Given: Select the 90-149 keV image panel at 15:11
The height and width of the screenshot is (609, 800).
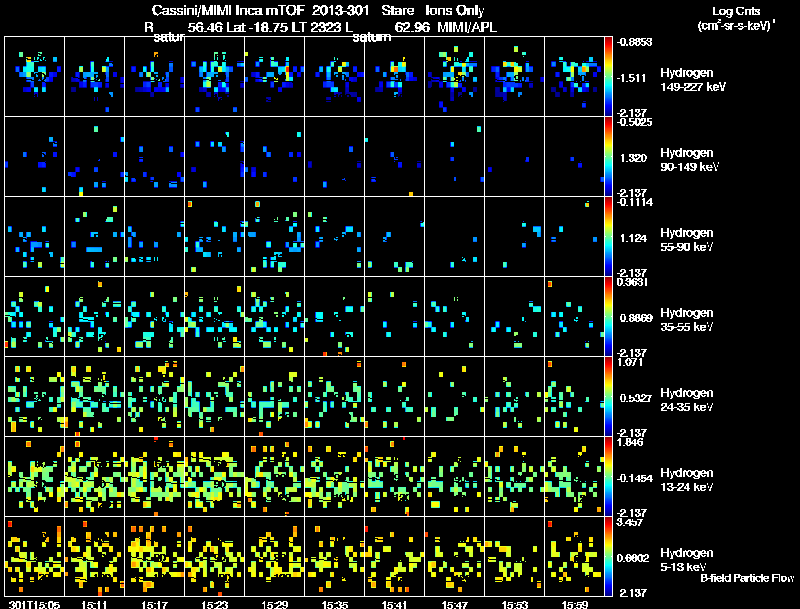Looking at the screenshot, I should tap(94, 157).
